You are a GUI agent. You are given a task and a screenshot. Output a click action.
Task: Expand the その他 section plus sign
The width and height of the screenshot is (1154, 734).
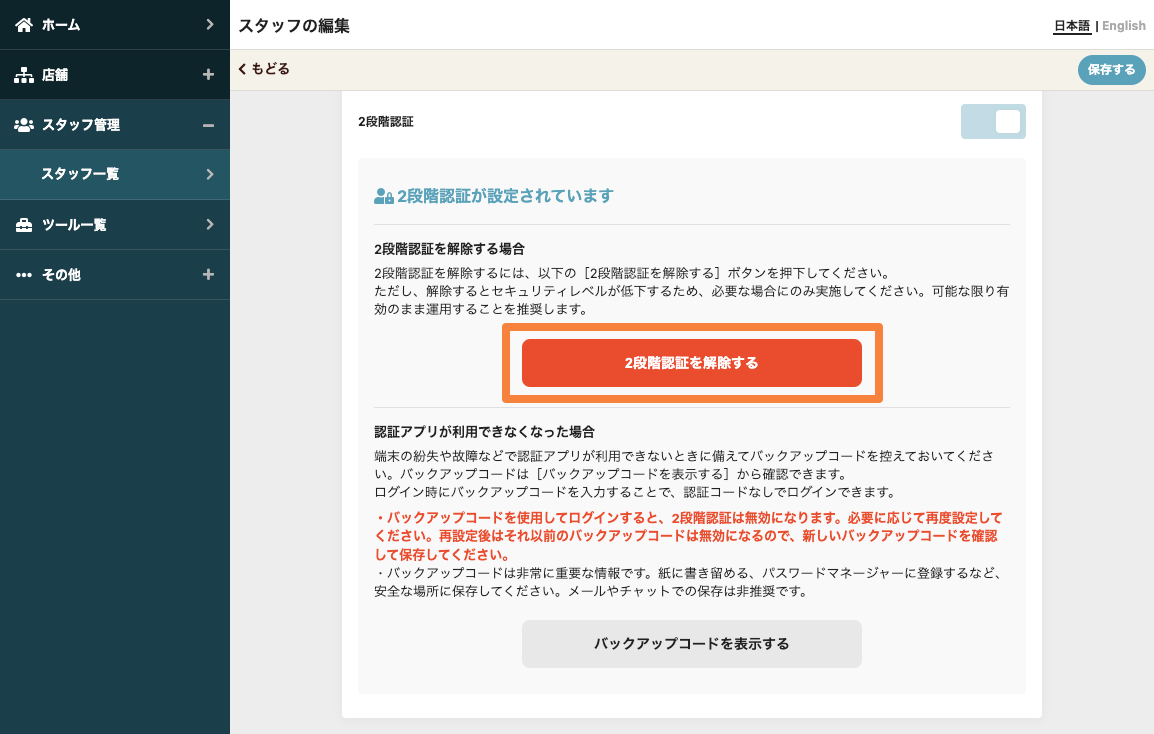[x=208, y=275]
